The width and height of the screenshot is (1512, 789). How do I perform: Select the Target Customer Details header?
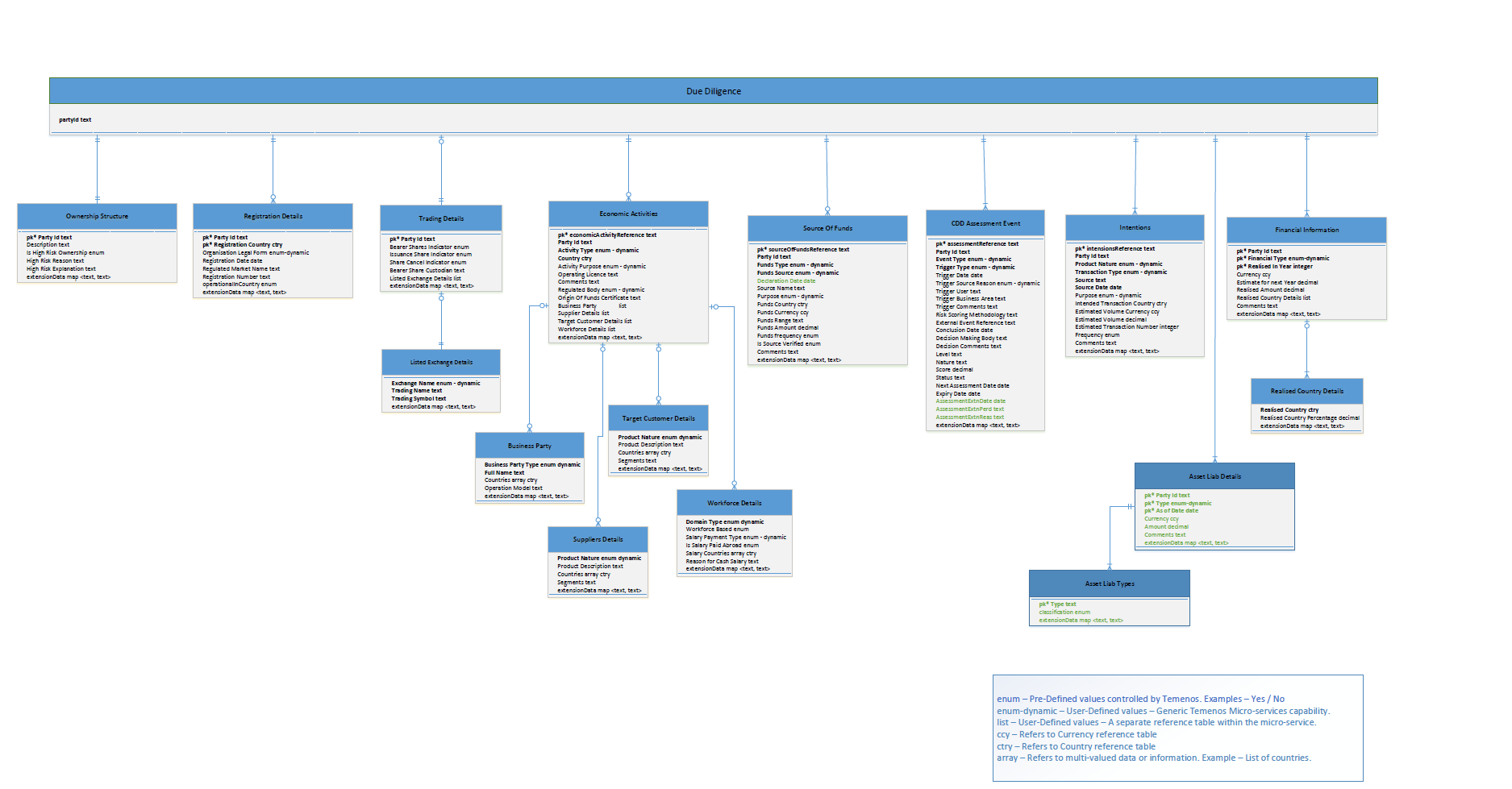coord(658,418)
